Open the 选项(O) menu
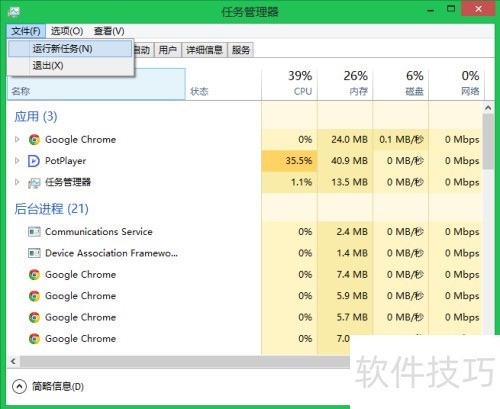This screenshot has width=500, height=409. 67,31
